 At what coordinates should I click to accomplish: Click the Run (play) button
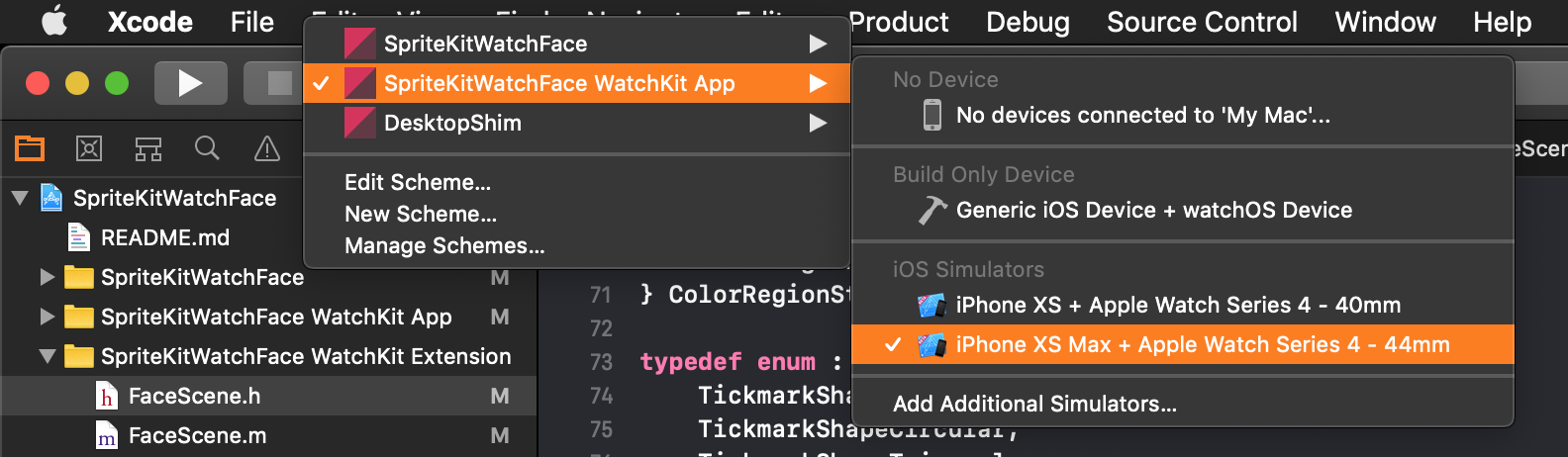(x=190, y=83)
